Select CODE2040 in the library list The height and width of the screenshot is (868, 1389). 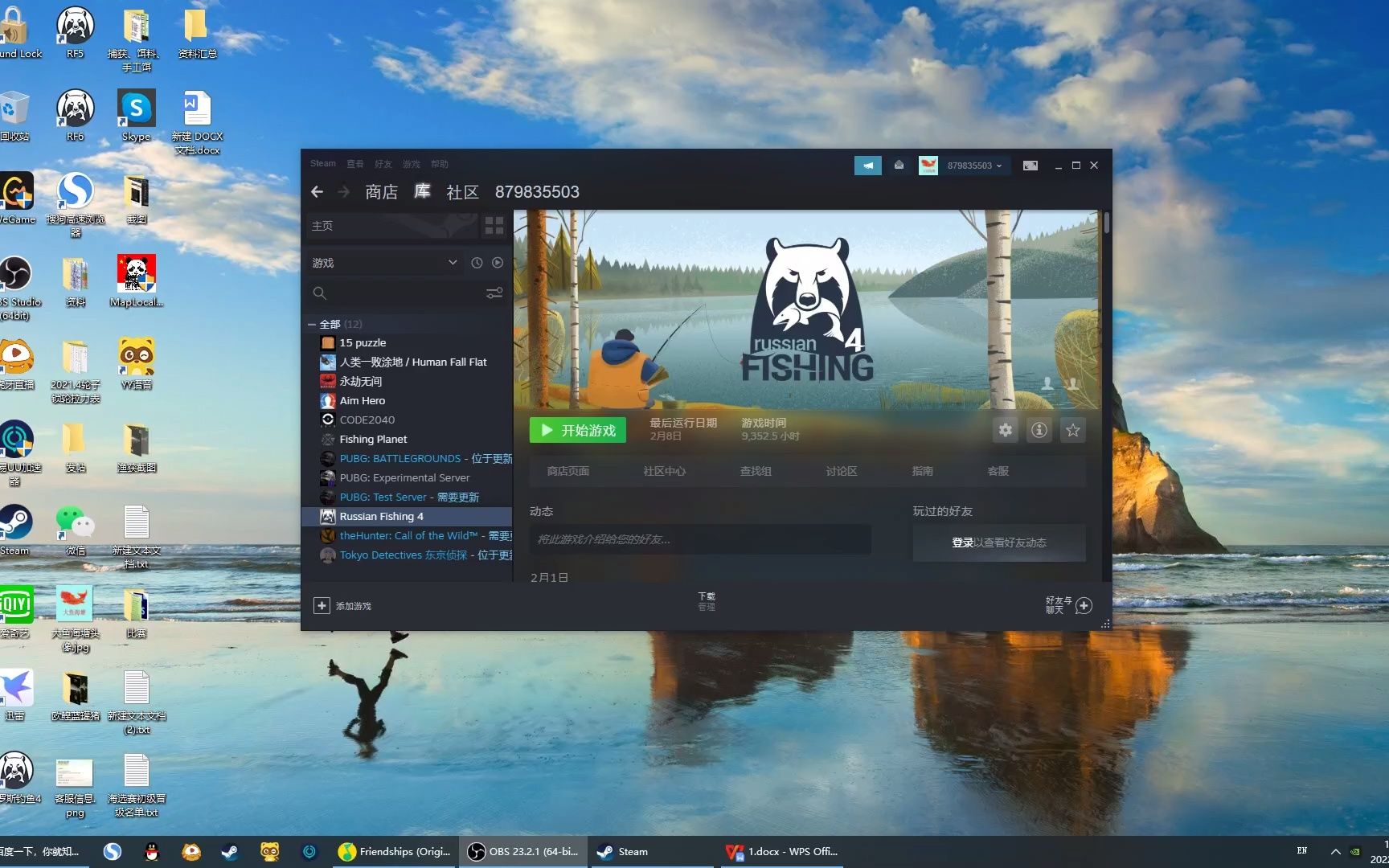[408, 420]
